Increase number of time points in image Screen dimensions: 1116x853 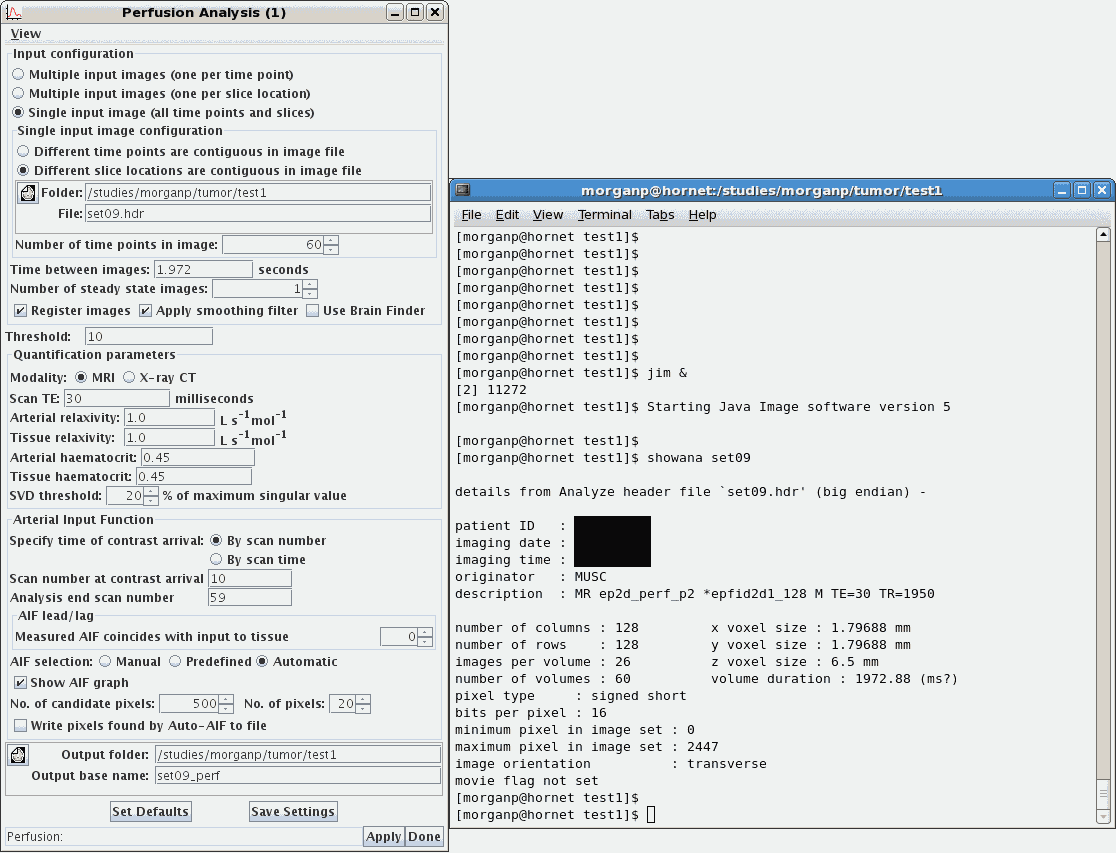click(x=331, y=240)
